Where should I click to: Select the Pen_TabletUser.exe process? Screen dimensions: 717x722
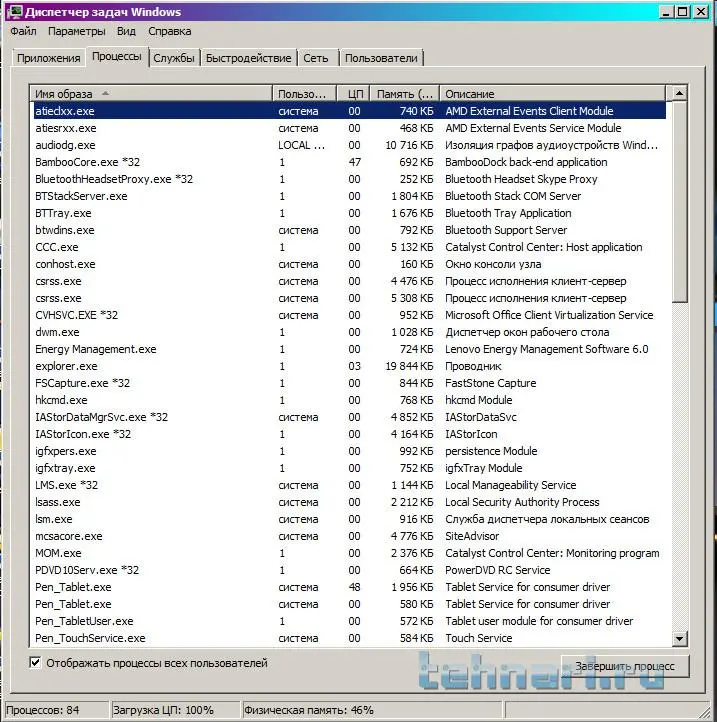click(350, 622)
